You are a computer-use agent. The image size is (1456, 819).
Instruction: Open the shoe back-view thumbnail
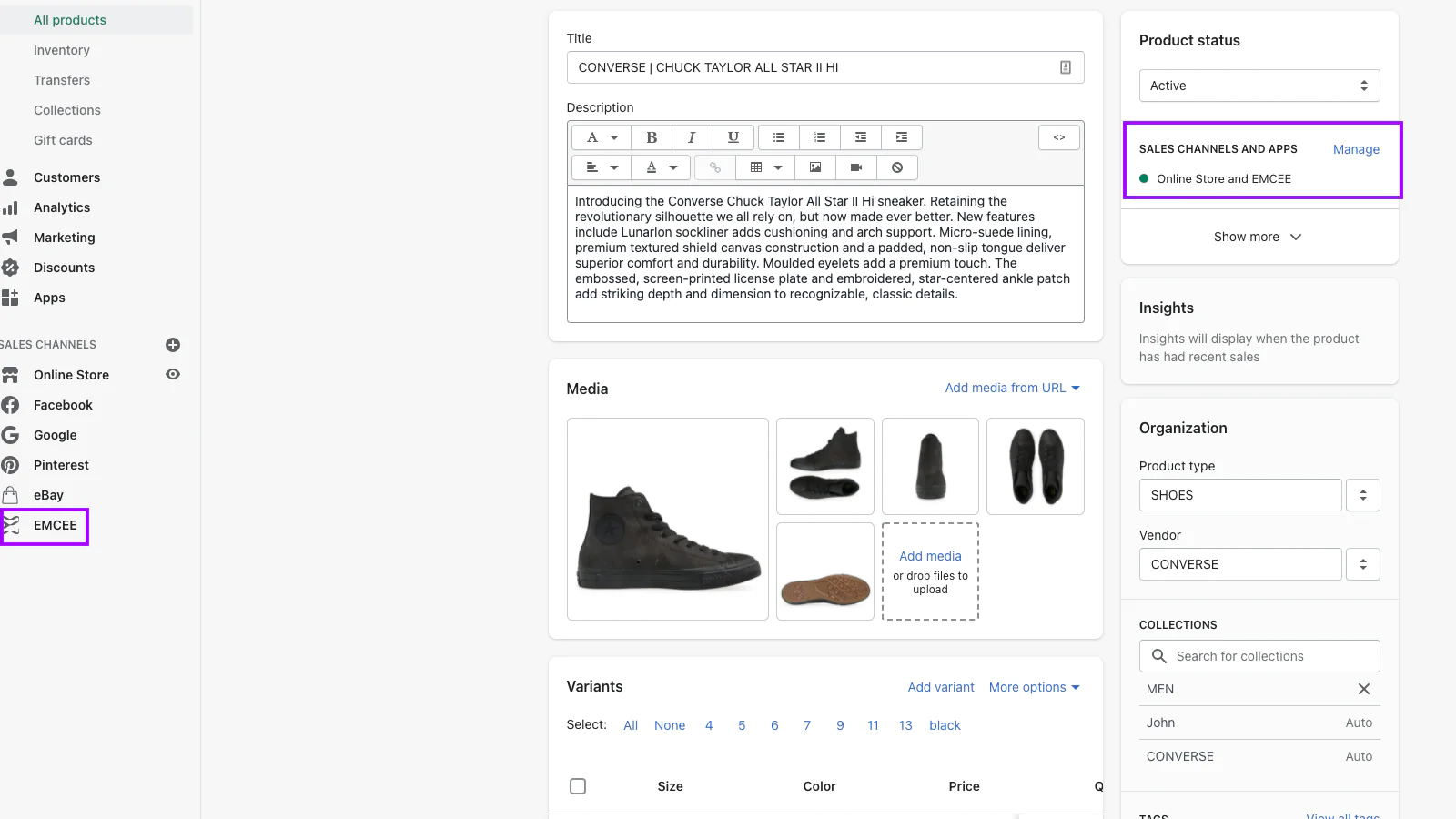(x=930, y=466)
